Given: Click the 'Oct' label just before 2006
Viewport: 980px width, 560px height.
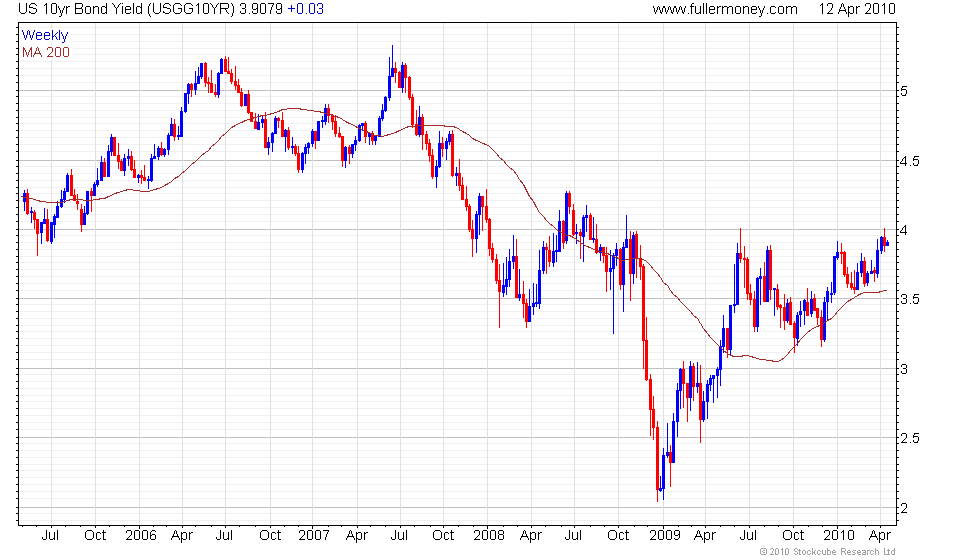Looking at the screenshot, I should pyautogui.click(x=95, y=536).
